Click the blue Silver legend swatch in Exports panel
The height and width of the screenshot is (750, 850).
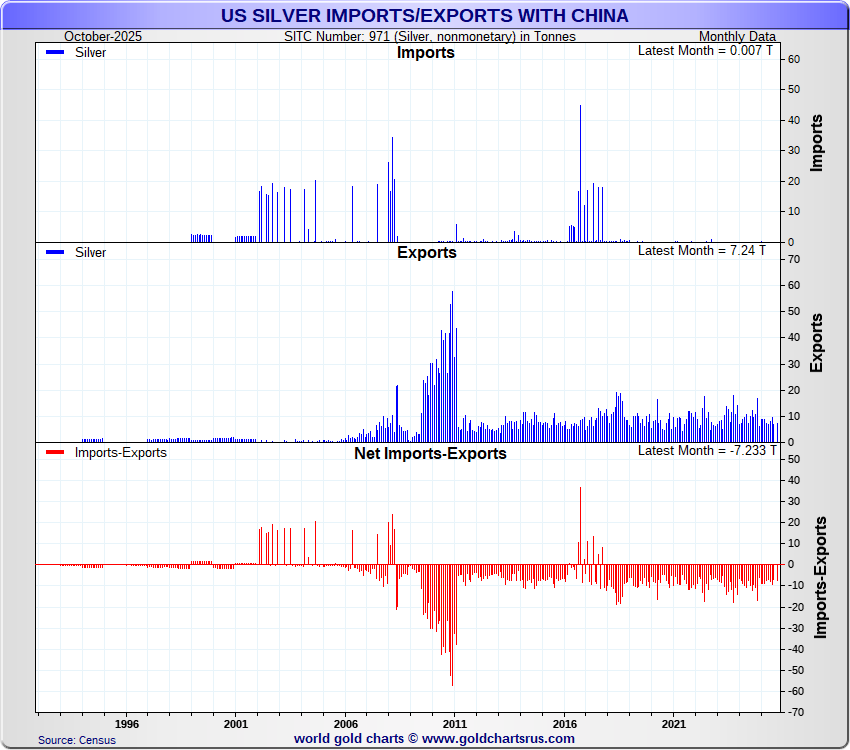[x=55, y=253]
